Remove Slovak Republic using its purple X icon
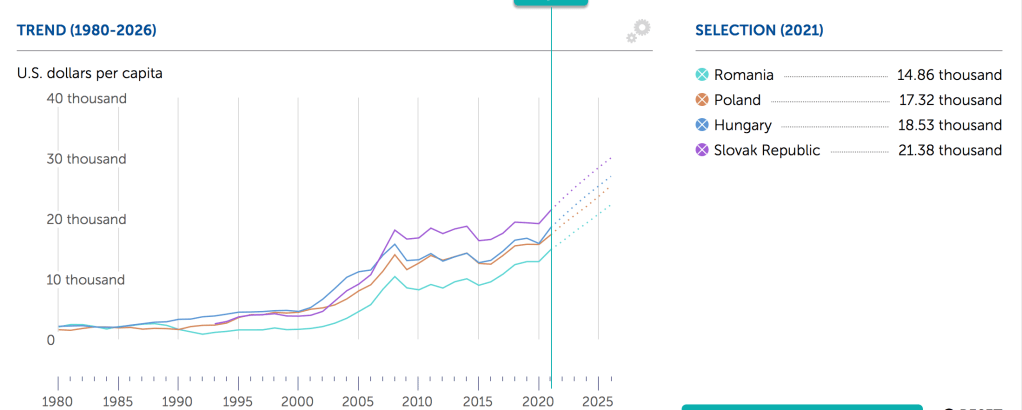This screenshot has height=410, width=1022. 702,150
